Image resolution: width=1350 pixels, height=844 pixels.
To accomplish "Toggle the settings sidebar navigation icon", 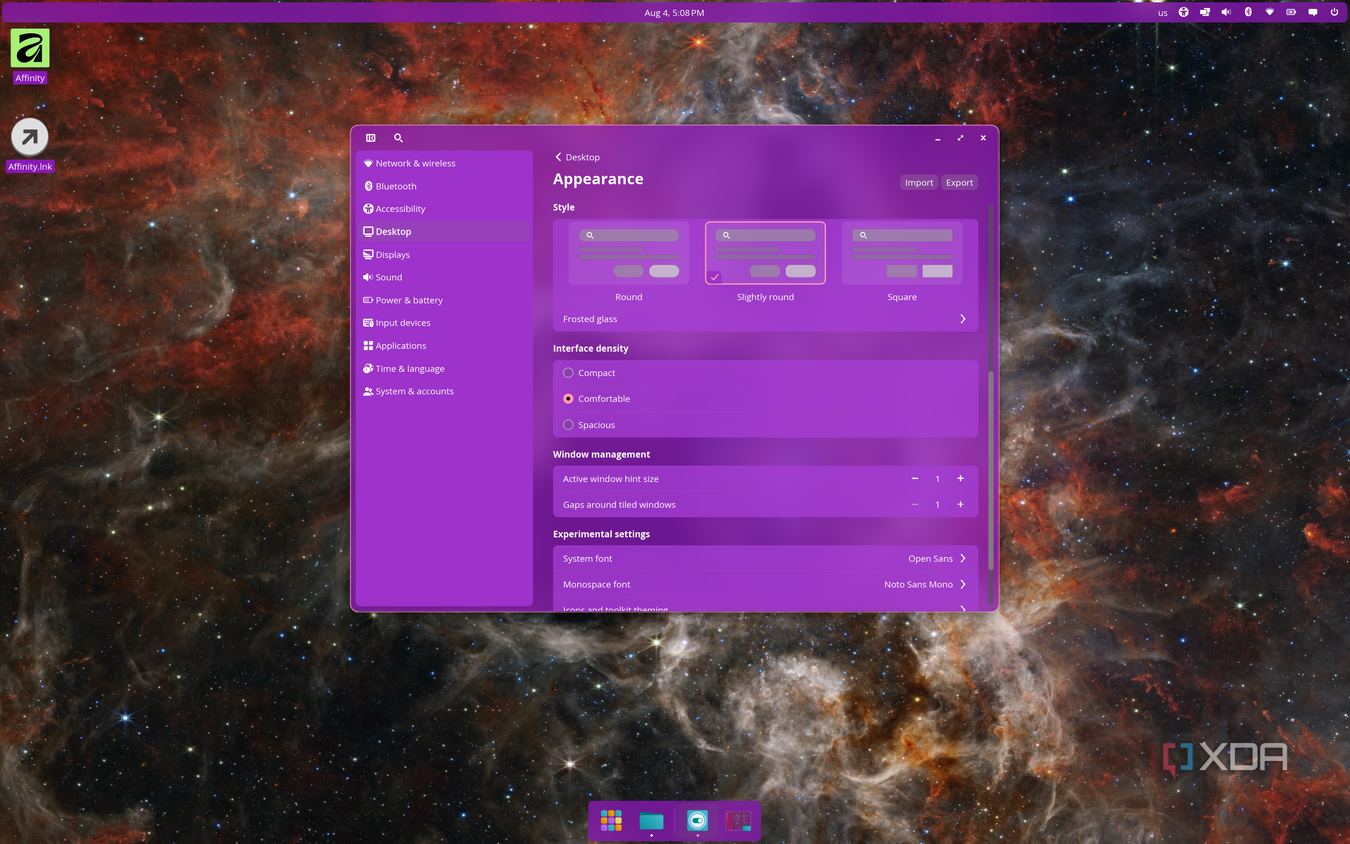I will [370, 138].
